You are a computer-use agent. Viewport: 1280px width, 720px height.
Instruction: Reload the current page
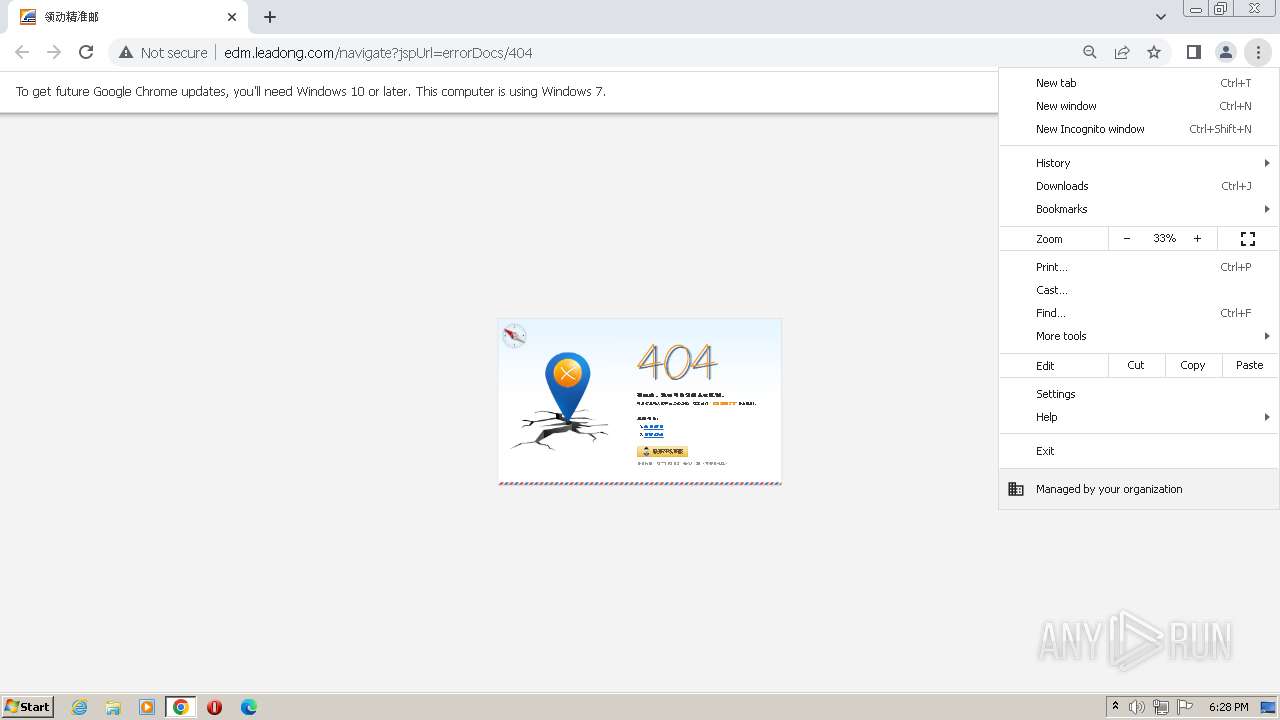[86, 52]
